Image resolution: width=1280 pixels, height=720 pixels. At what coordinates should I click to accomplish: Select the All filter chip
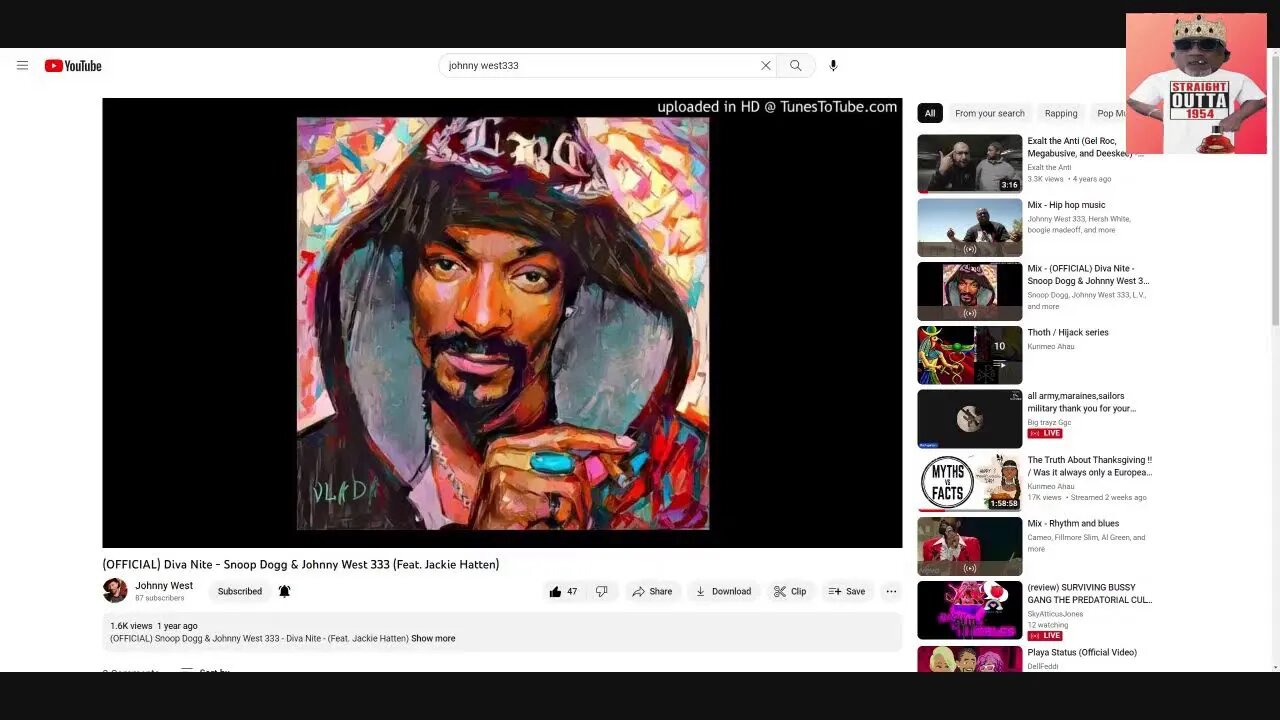pyautogui.click(x=930, y=113)
